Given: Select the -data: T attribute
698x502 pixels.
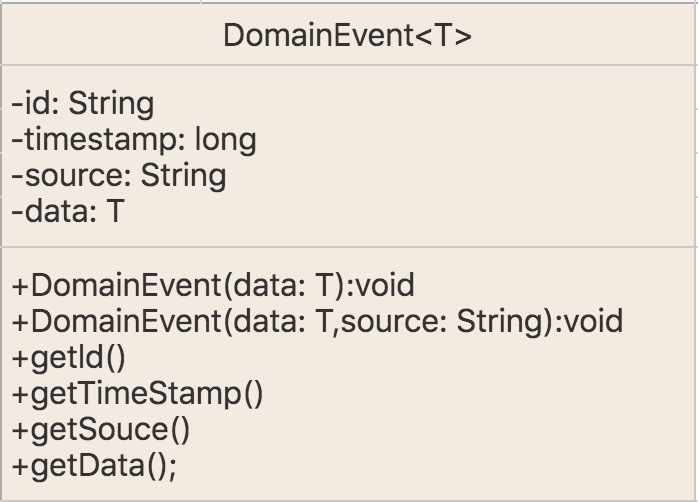Looking at the screenshot, I should 68,212.
